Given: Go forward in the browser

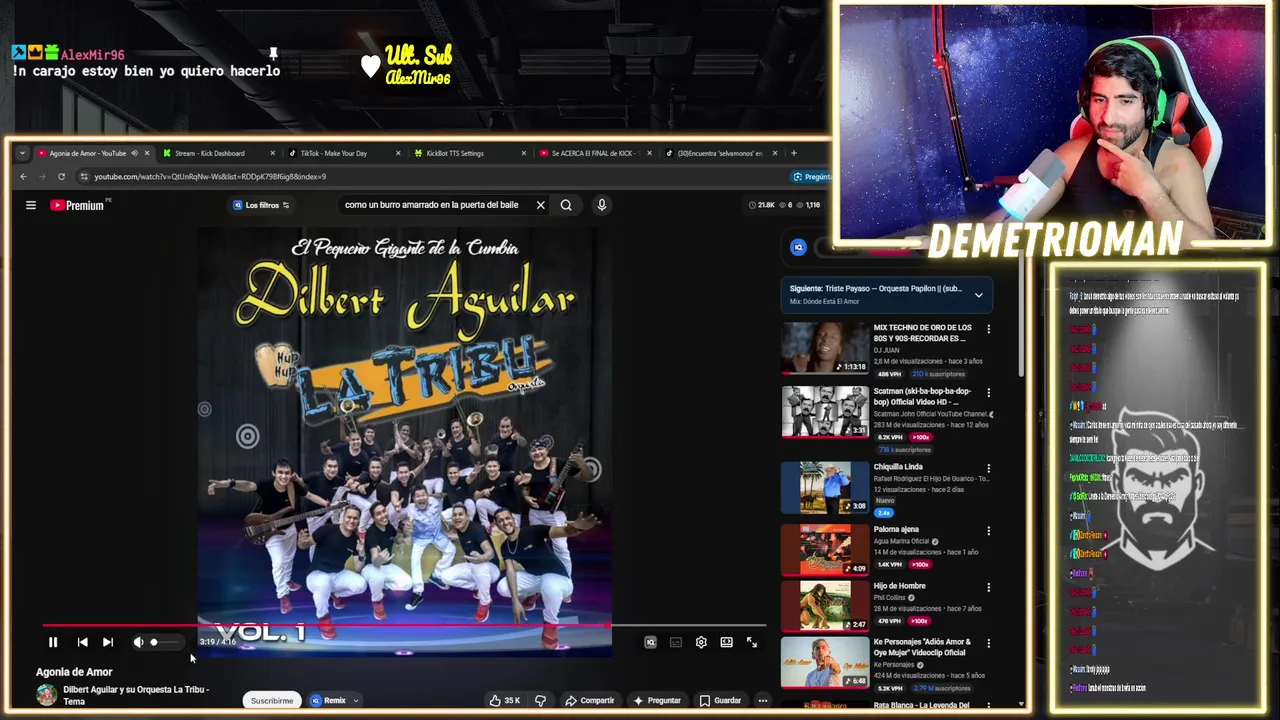Looking at the screenshot, I should coord(42,176).
